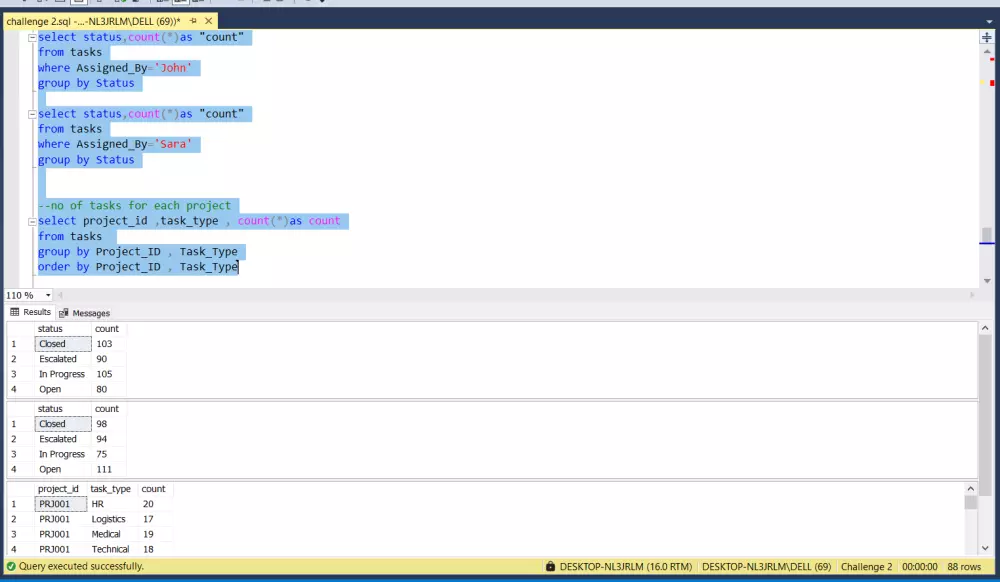The image size is (1000, 582).
Task: Select the Results tab
Action: (x=40, y=312)
